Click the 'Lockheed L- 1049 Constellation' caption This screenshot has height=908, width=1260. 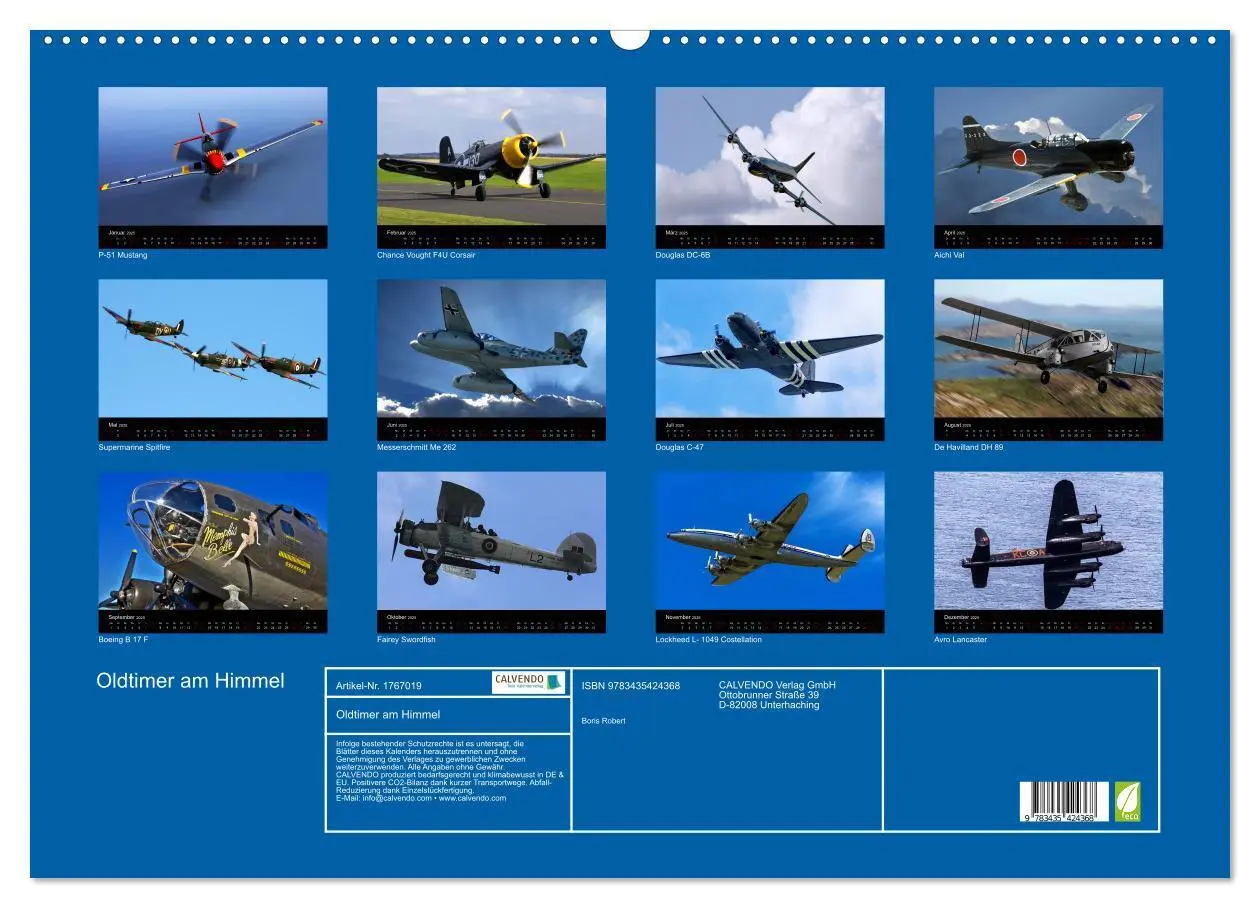[x=709, y=639]
